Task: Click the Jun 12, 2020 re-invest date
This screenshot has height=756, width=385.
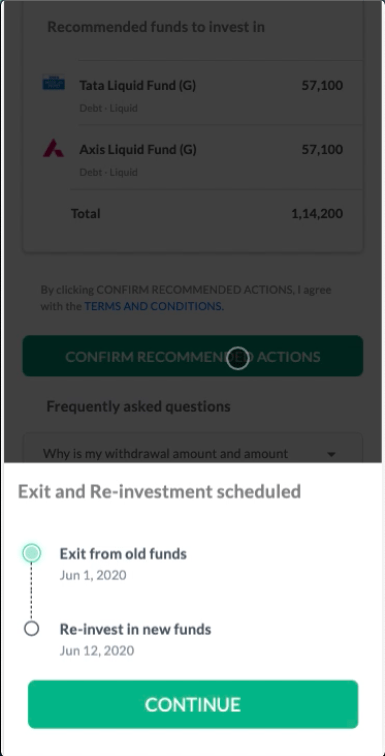Action: pos(97,650)
